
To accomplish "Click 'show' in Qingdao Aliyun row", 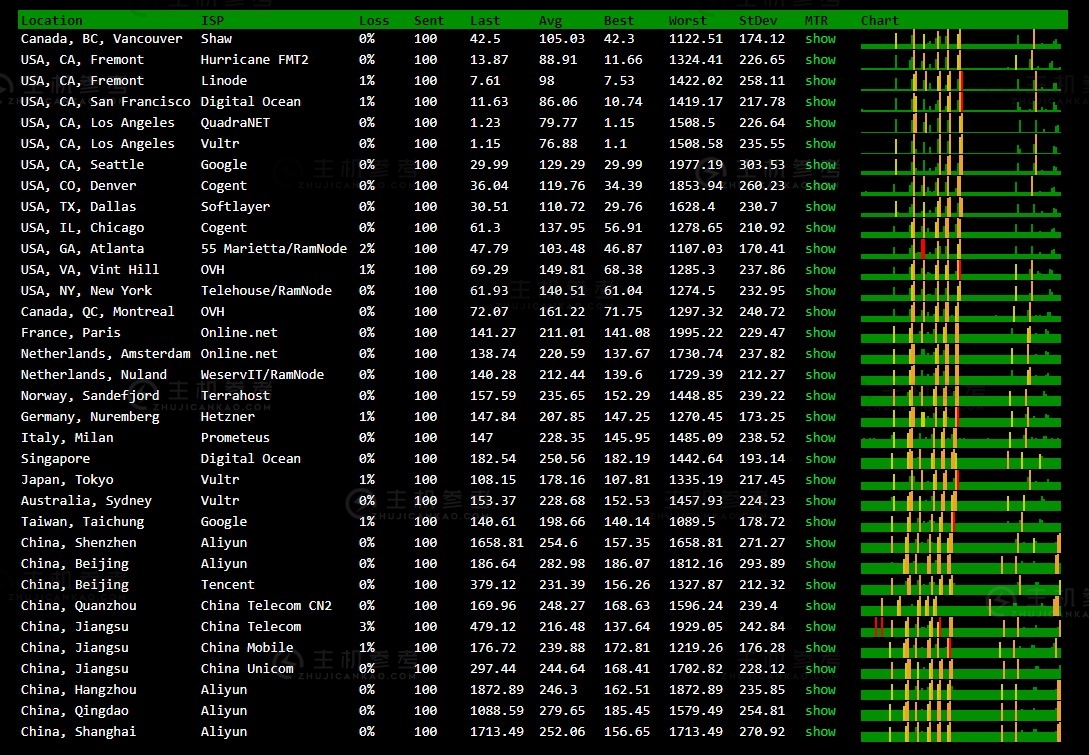I will [x=820, y=711].
